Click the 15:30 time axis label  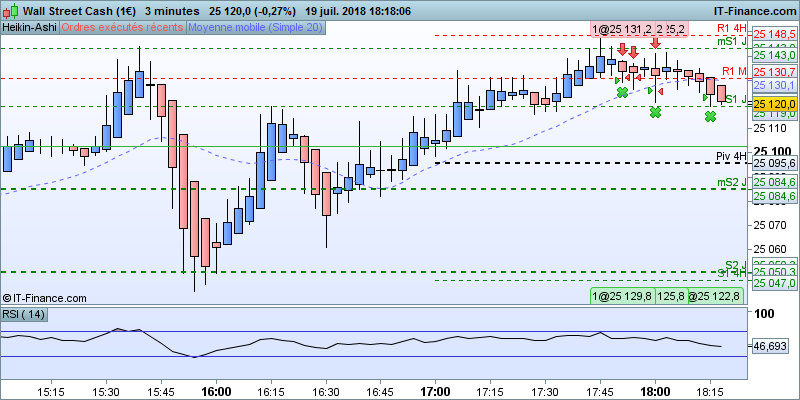pyautogui.click(x=106, y=391)
